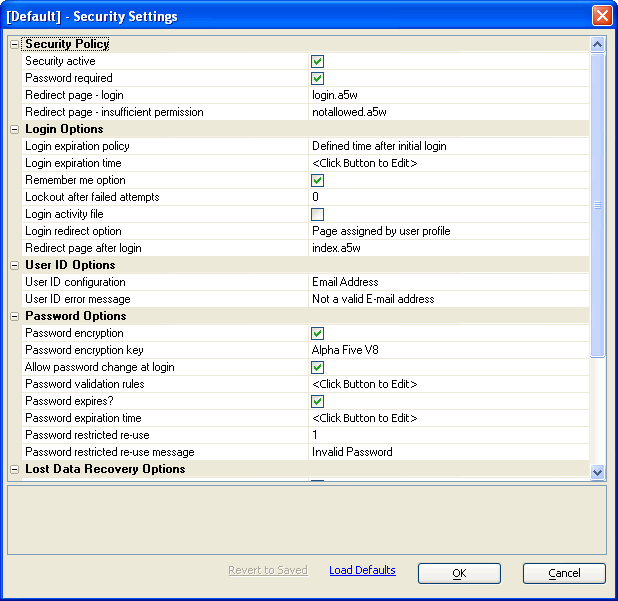
Task: Select the Password restricted re-use message label
Action: click(110, 452)
